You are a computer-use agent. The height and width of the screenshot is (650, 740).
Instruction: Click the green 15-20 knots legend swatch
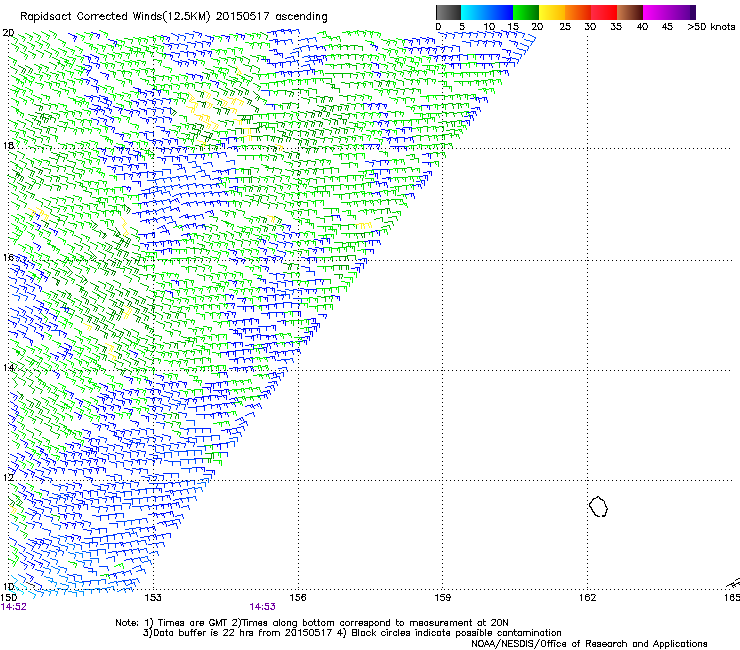(526, 12)
